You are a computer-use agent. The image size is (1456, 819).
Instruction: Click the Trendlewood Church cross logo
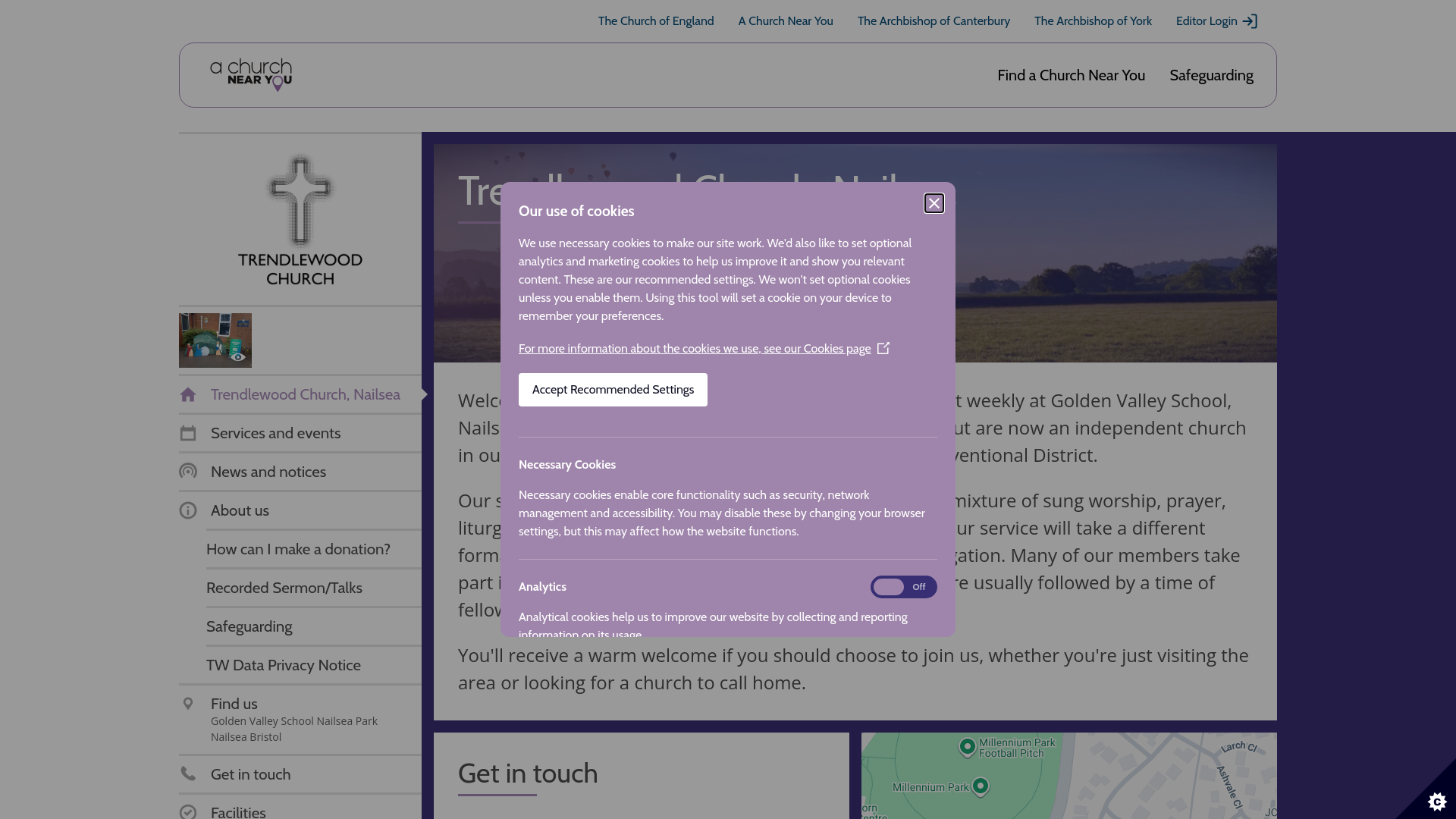click(300, 221)
